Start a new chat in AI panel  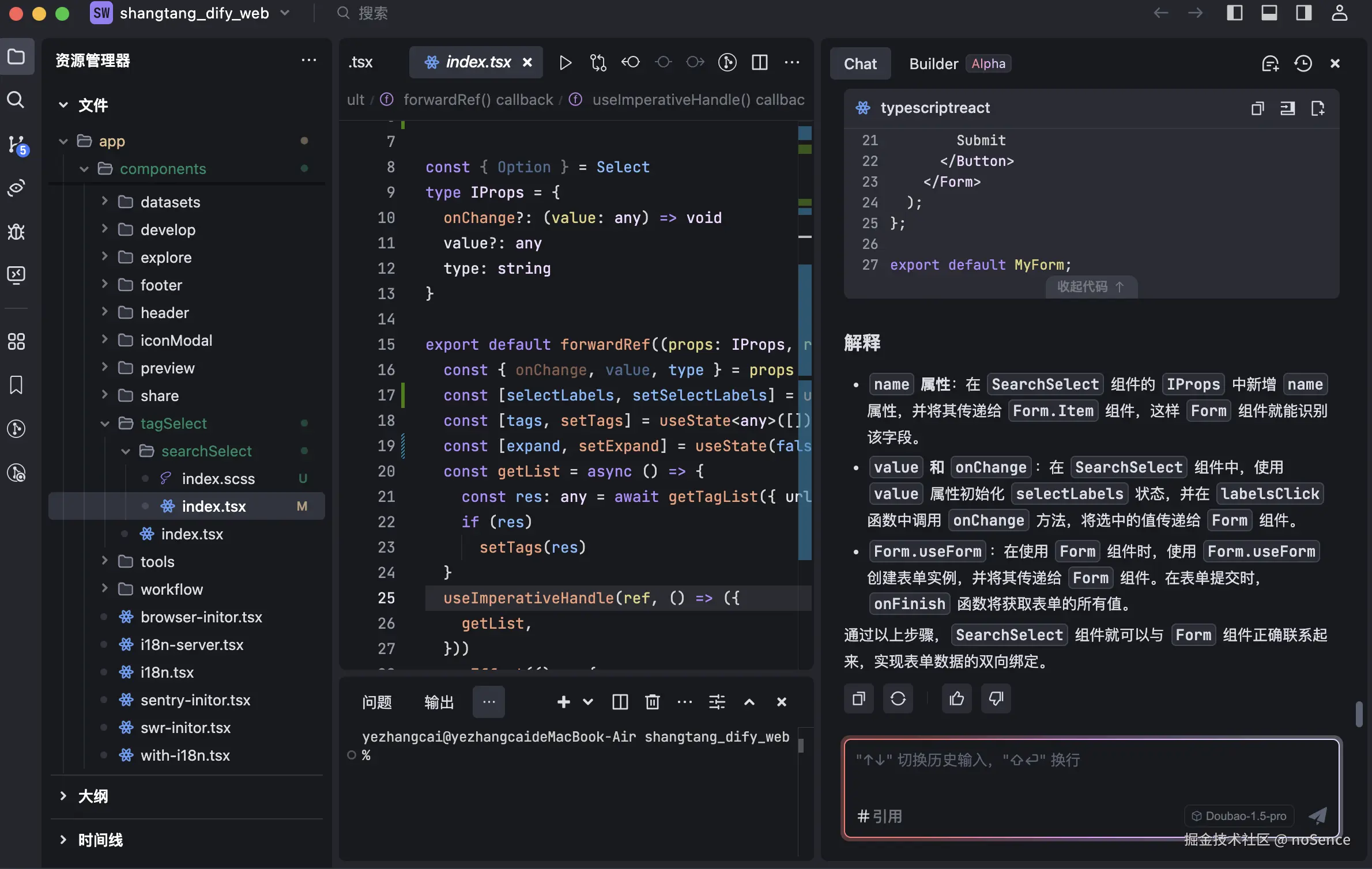(x=1270, y=63)
